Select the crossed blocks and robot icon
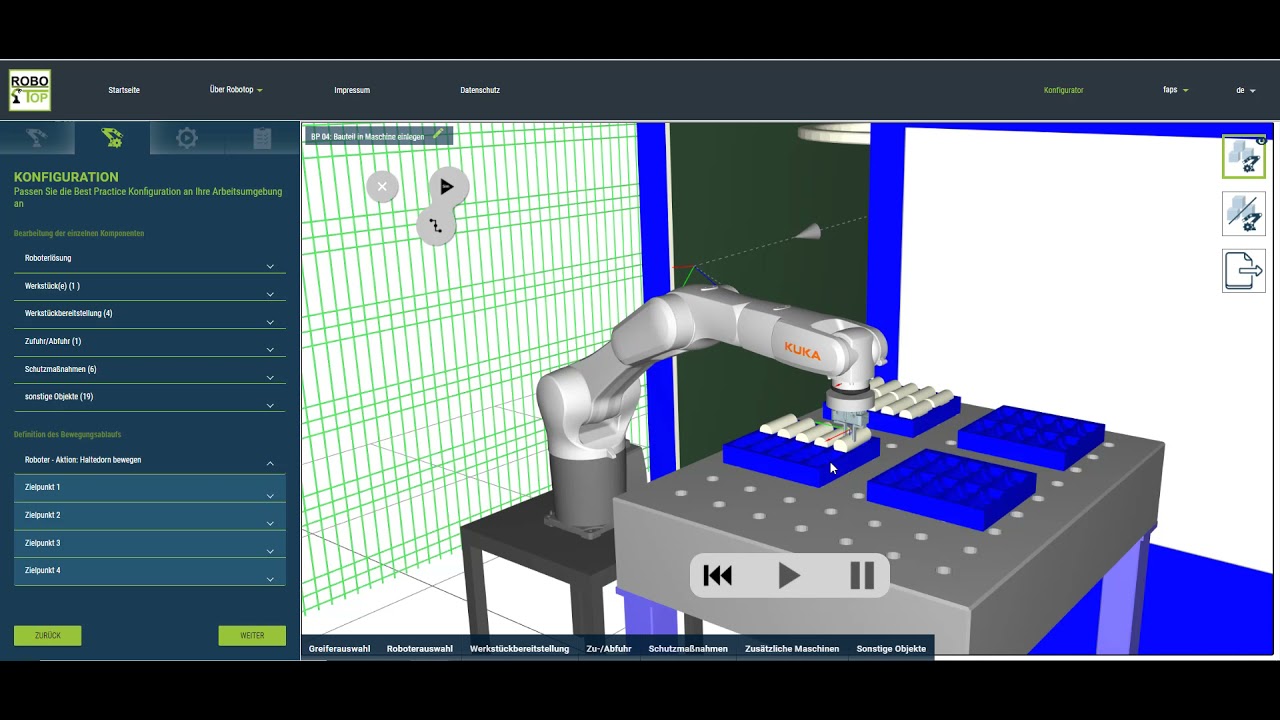Image resolution: width=1280 pixels, height=720 pixels. (1244, 214)
